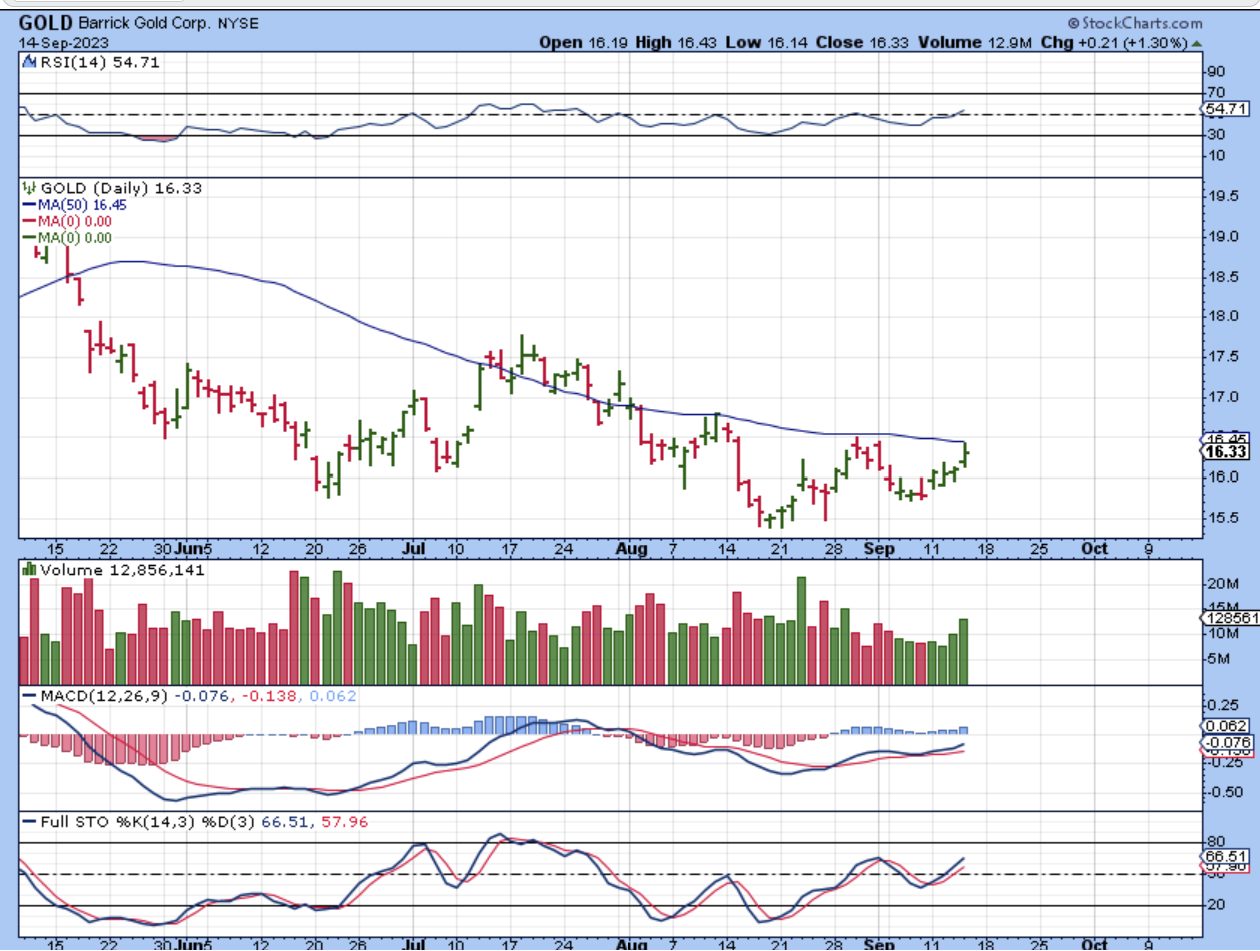Click the -0.50 MACD axis label
Screen dimensions: 1260x951
pos(1225,793)
